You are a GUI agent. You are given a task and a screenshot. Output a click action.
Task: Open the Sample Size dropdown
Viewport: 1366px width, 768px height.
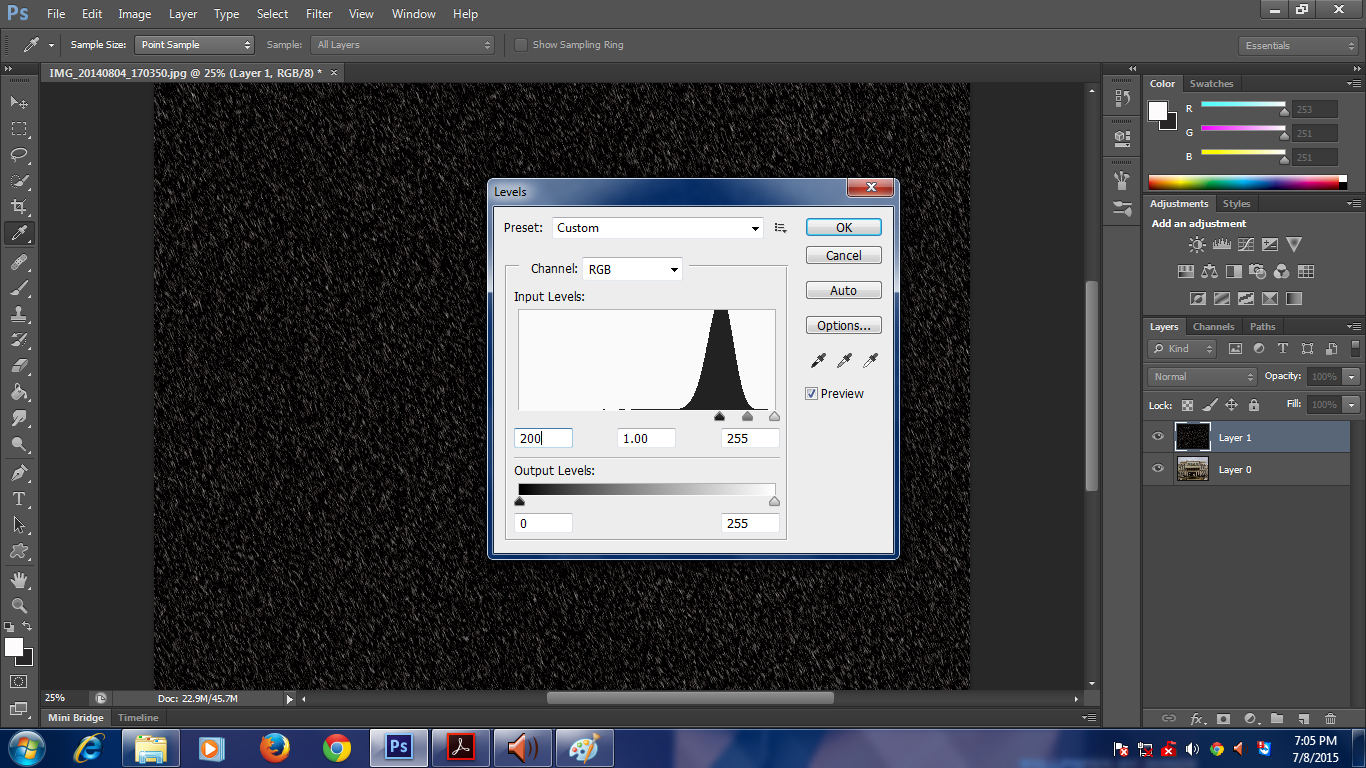pyautogui.click(x=196, y=45)
